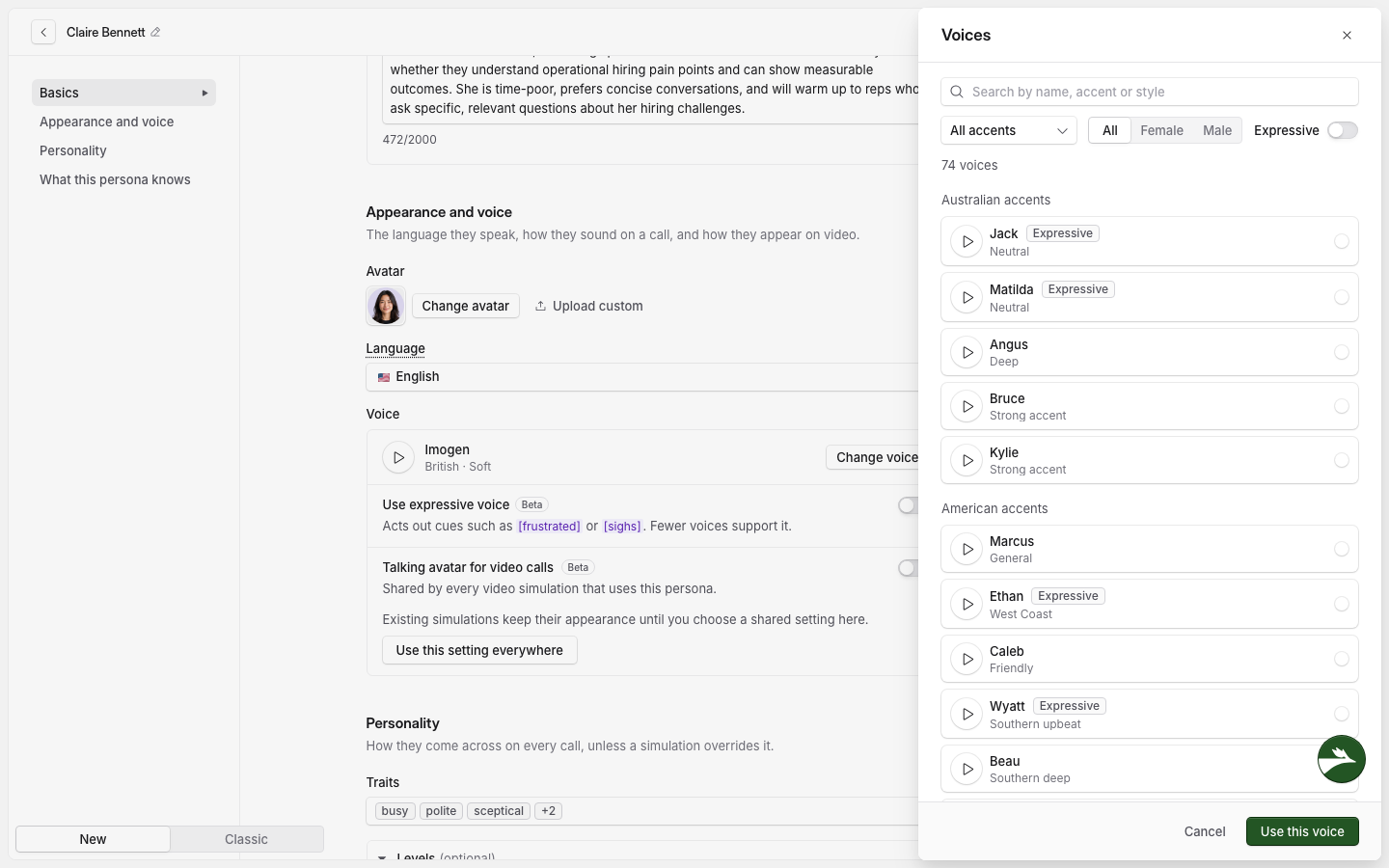Image resolution: width=1389 pixels, height=868 pixels.
Task: Play the Caleb voice sample
Action: click(967, 659)
